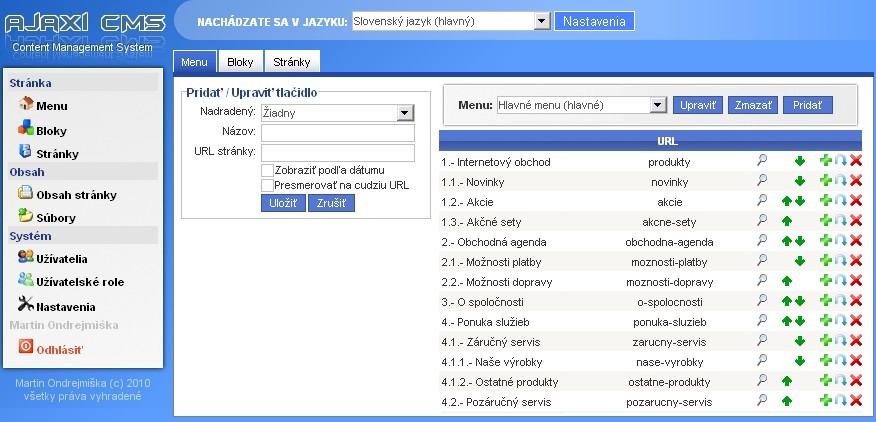Select the 'nase-vyrobky' URL cell
This screenshot has width=876, height=422.
(669, 362)
